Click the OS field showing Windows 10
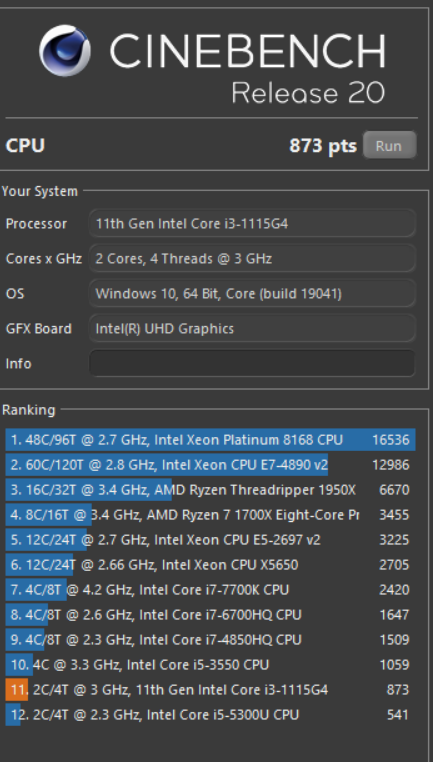The image size is (433, 762). pos(252,294)
